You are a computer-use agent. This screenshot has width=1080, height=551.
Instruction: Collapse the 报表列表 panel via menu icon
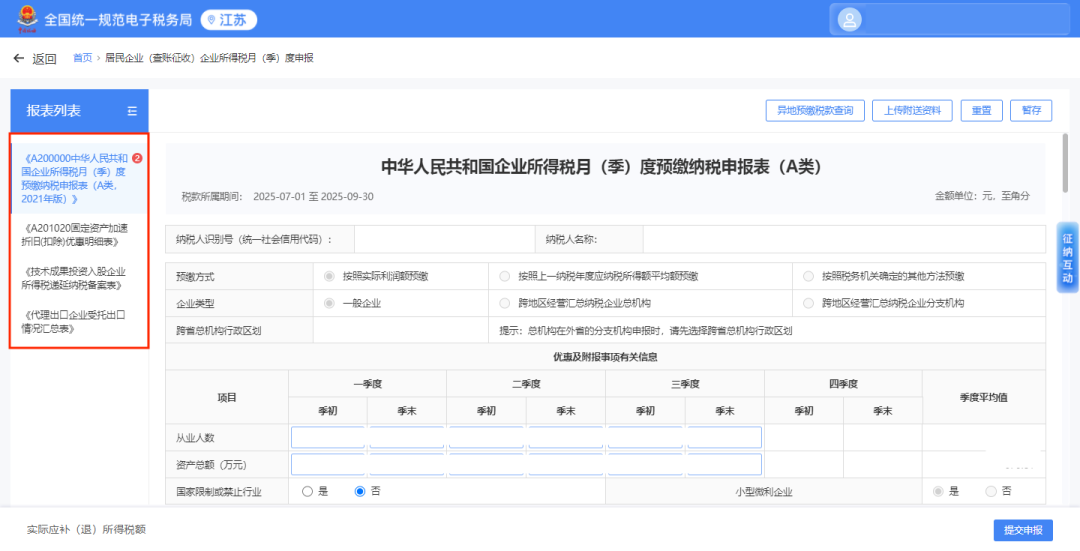[x=132, y=111]
